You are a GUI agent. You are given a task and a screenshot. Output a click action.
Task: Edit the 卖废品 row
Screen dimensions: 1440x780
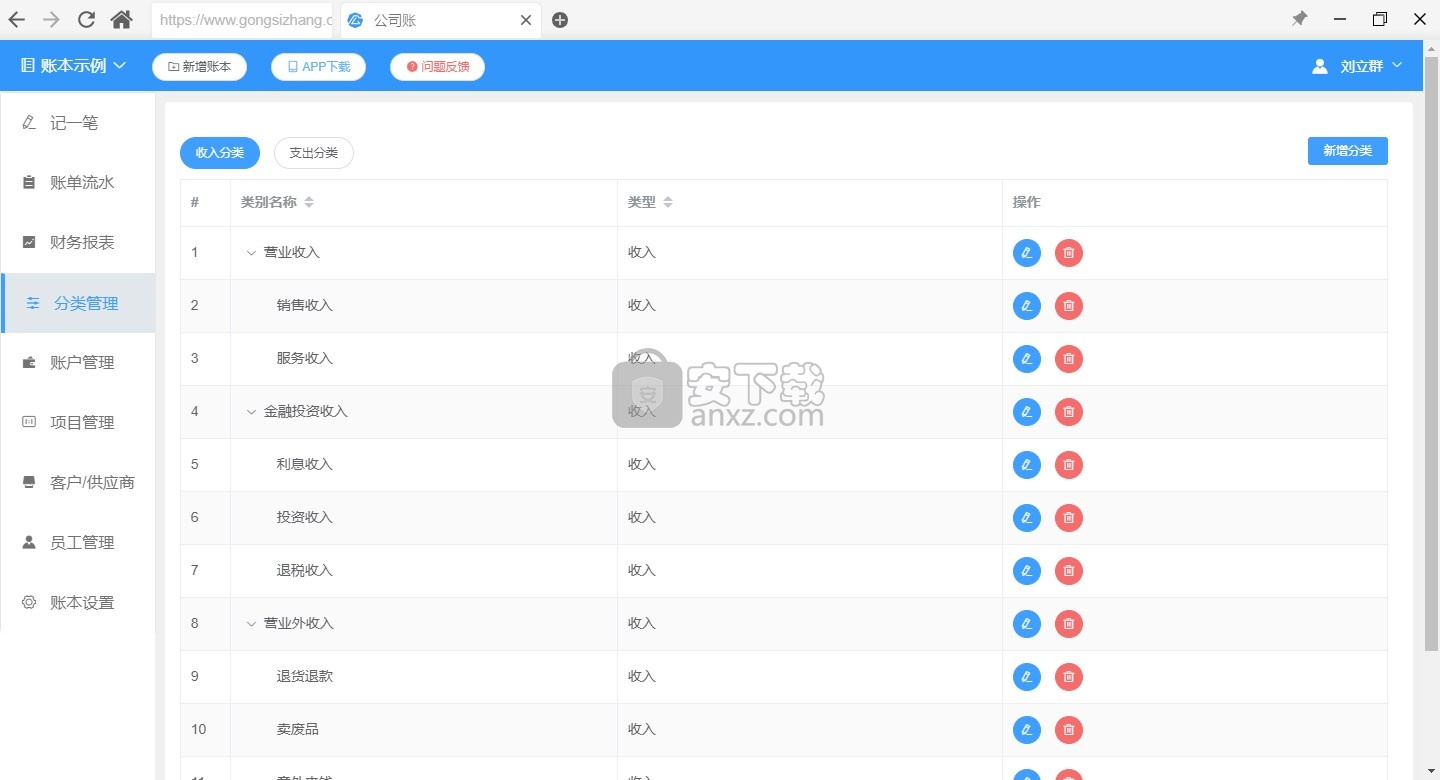click(1027, 730)
